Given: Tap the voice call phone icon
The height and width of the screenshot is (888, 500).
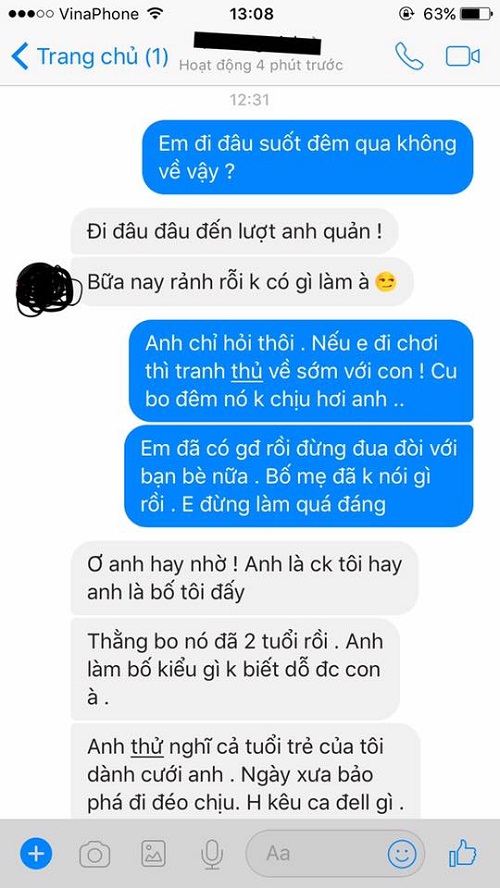Looking at the screenshot, I should pyautogui.click(x=409, y=57).
